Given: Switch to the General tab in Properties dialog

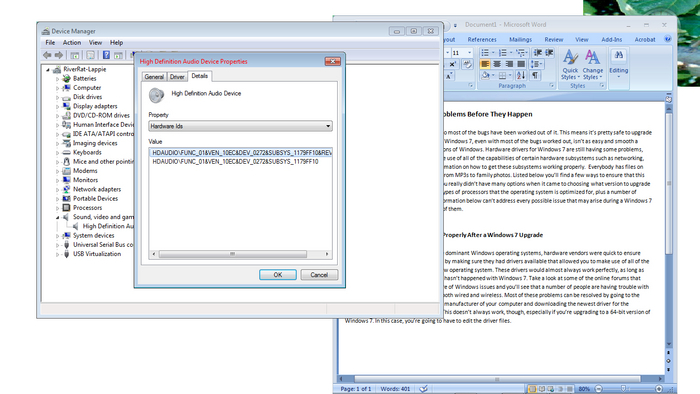Looking at the screenshot, I should tap(154, 77).
